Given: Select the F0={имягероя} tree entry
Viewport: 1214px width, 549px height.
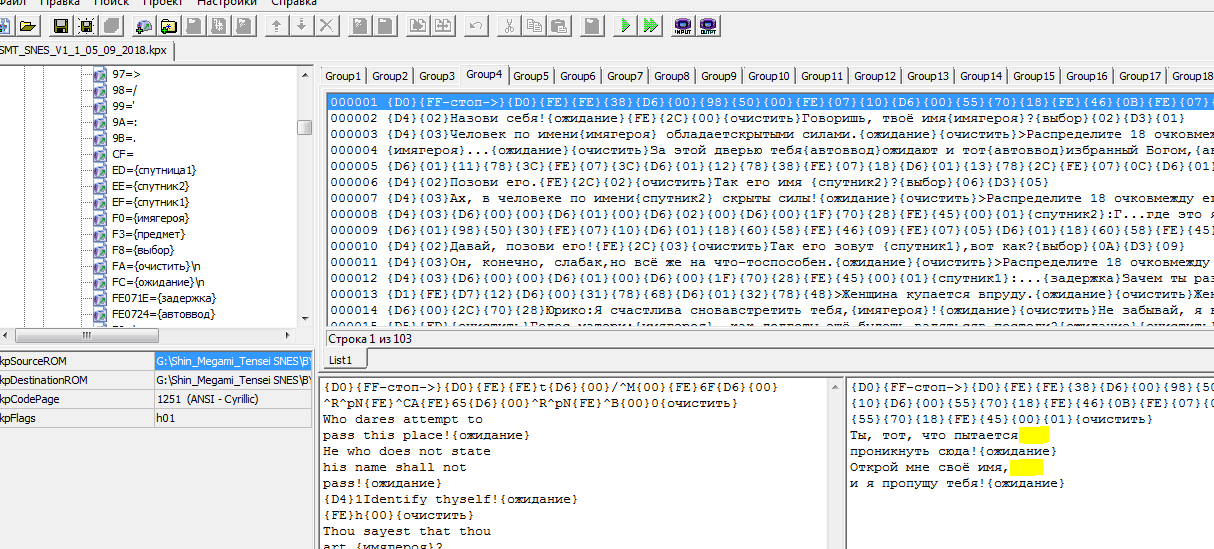Looking at the screenshot, I should tap(150, 218).
